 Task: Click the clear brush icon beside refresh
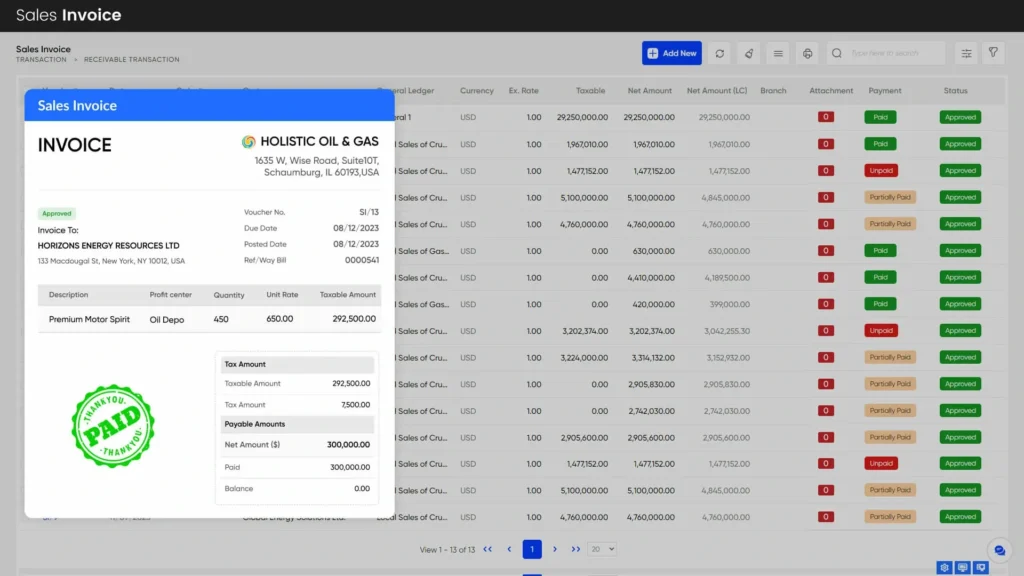749,53
